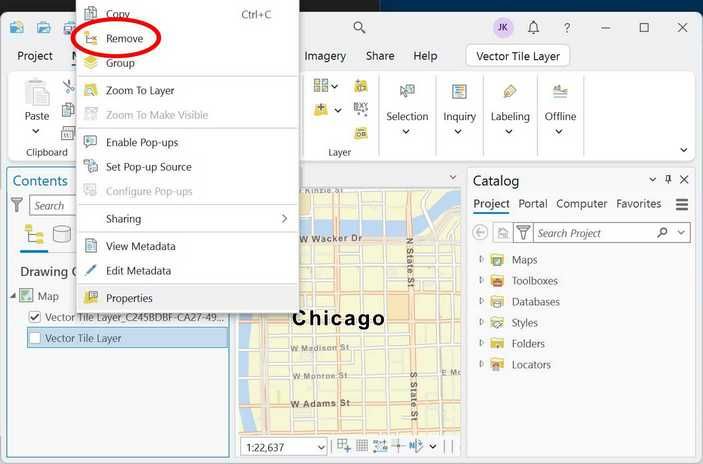Click Catalog search magnifier icon

coord(662,232)
